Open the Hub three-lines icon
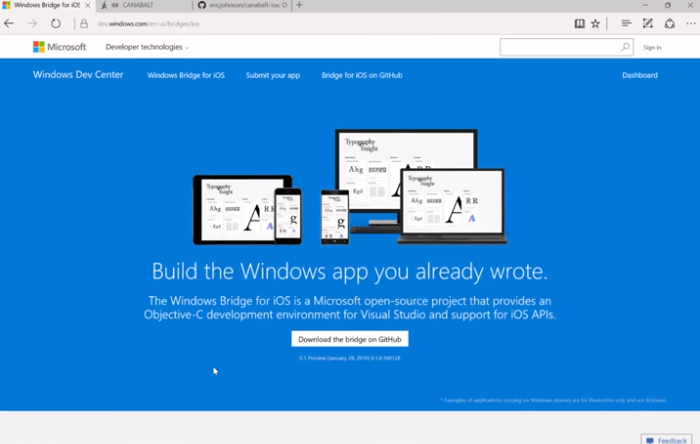This screenshot has height=444, width=700. pos(626,23)
